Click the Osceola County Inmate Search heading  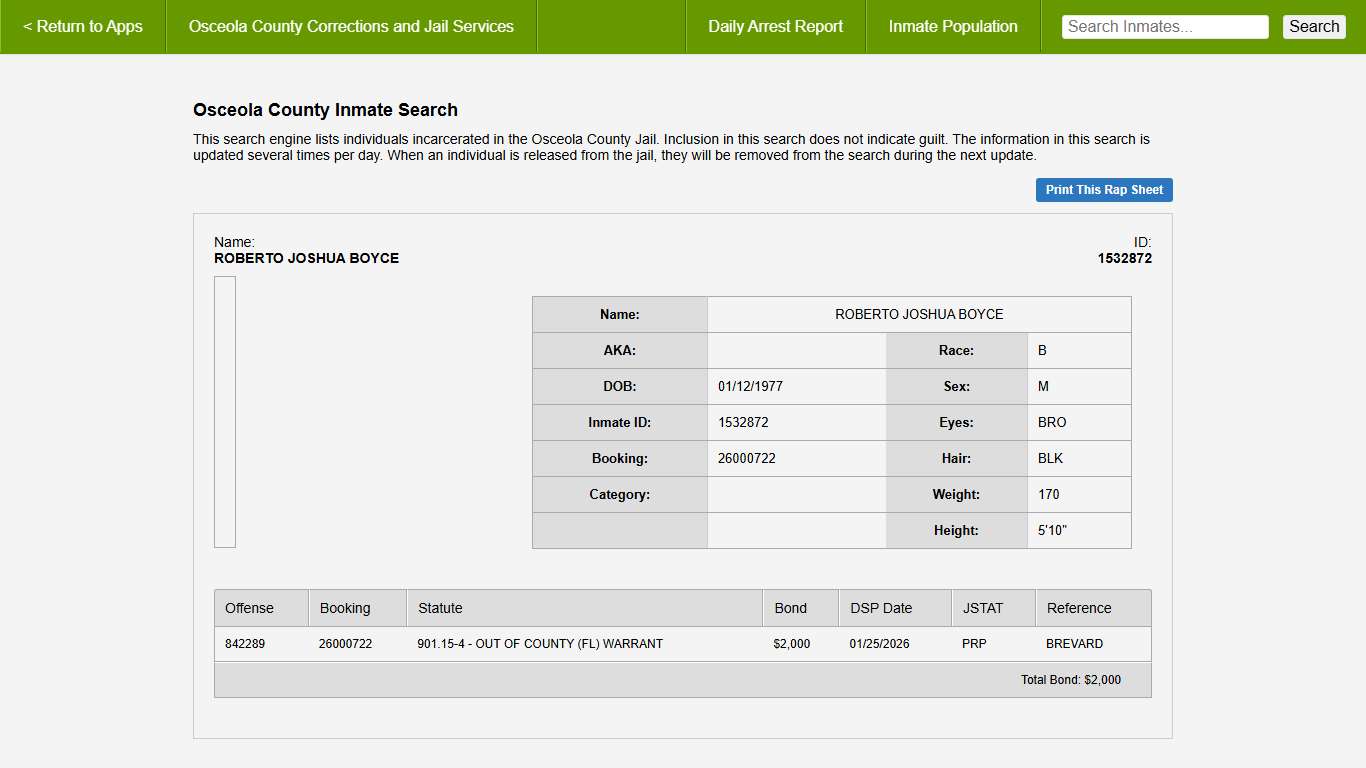[325, 110]
